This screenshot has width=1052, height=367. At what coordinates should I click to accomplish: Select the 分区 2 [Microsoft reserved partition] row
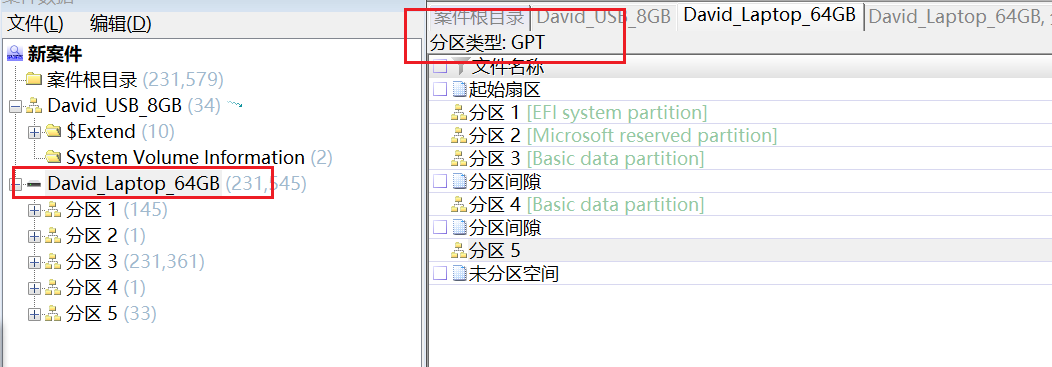pos(740,136)
